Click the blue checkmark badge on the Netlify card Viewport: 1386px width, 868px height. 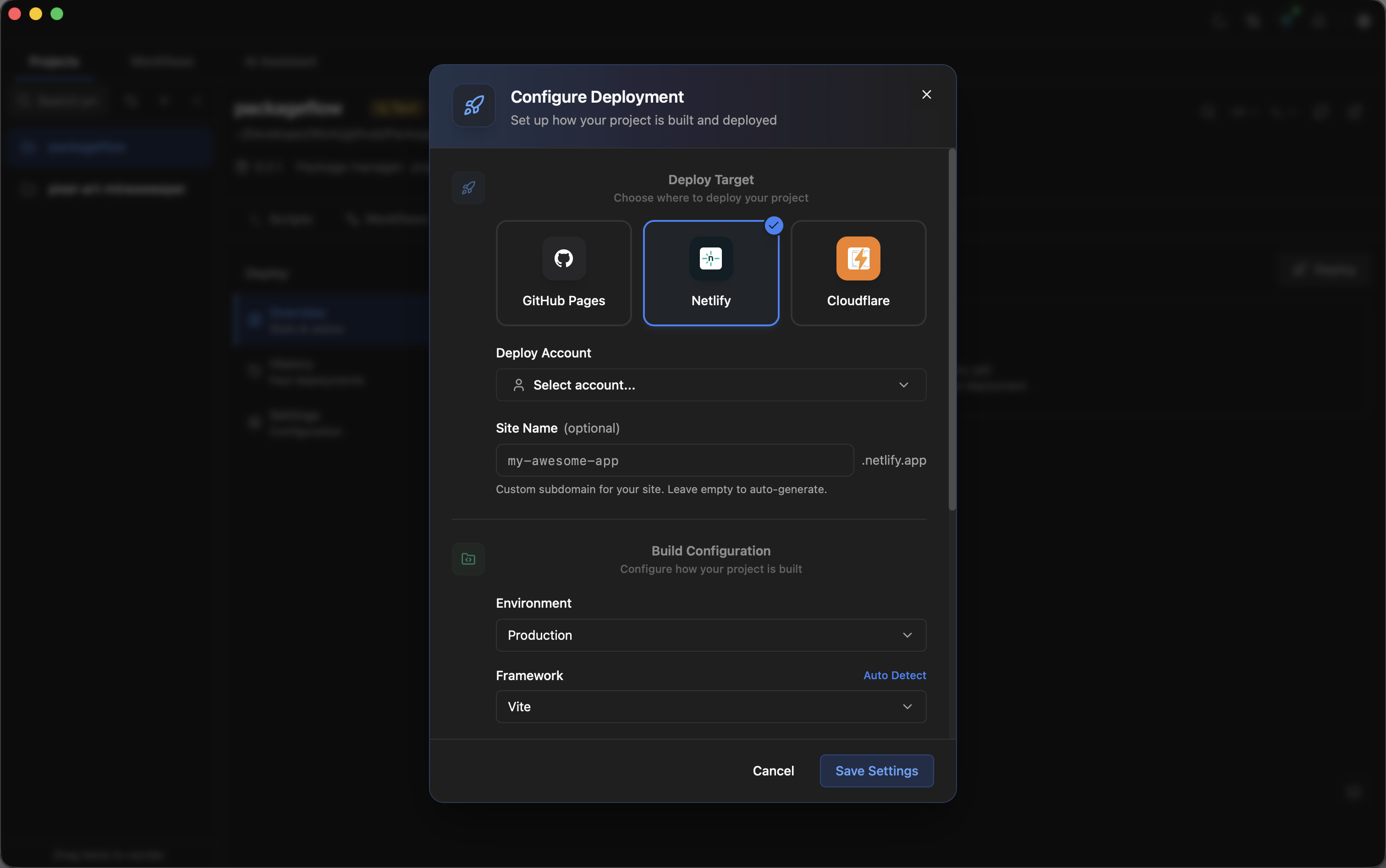coord(773,225)
